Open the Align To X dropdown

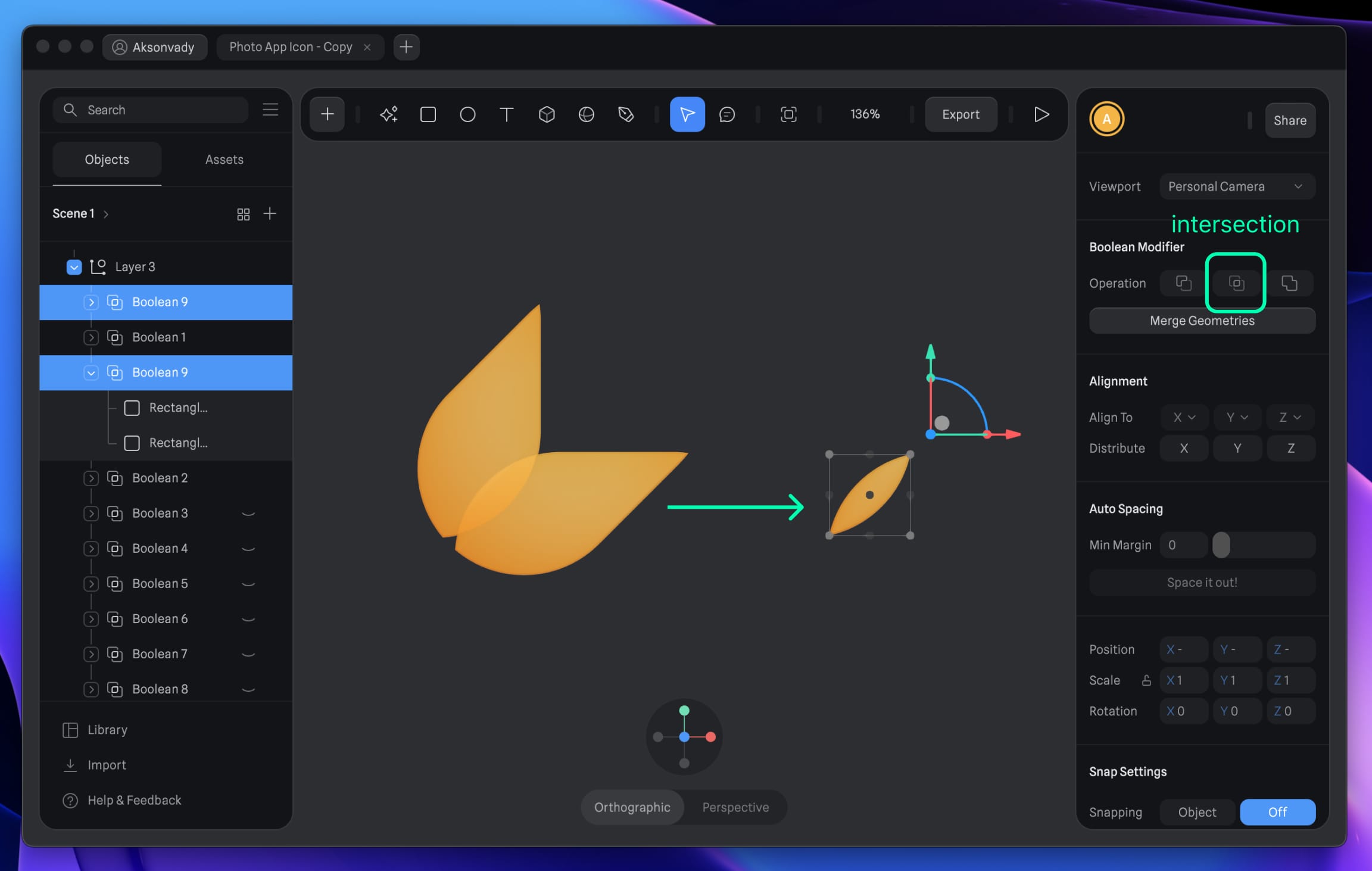1184,417
